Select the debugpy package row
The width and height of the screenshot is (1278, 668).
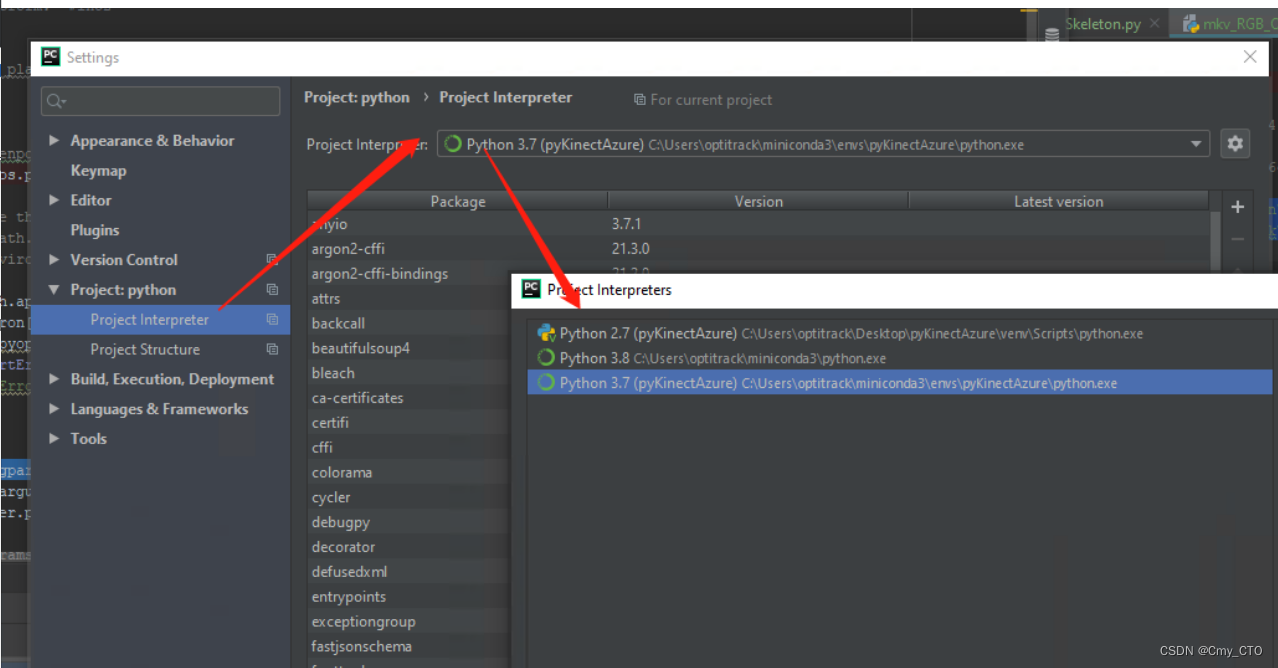409,522
